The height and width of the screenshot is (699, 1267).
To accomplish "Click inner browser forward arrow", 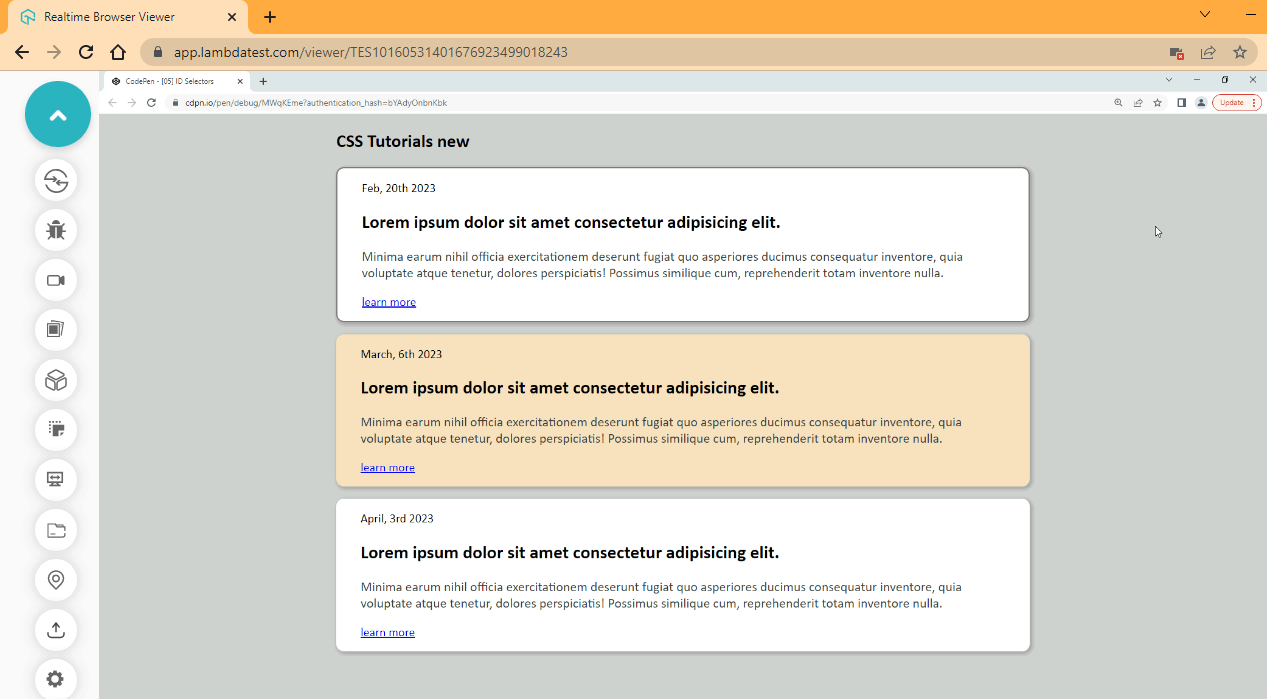I will (131, 102).
